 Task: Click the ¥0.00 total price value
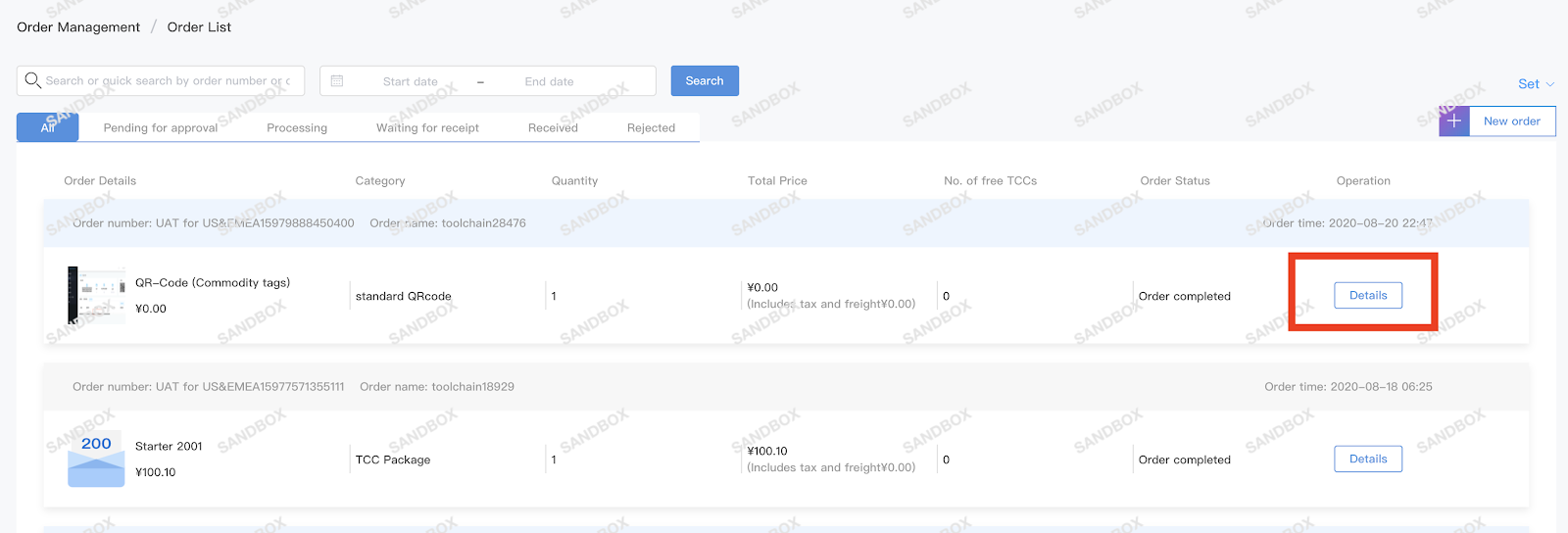[x=762, y=287]
